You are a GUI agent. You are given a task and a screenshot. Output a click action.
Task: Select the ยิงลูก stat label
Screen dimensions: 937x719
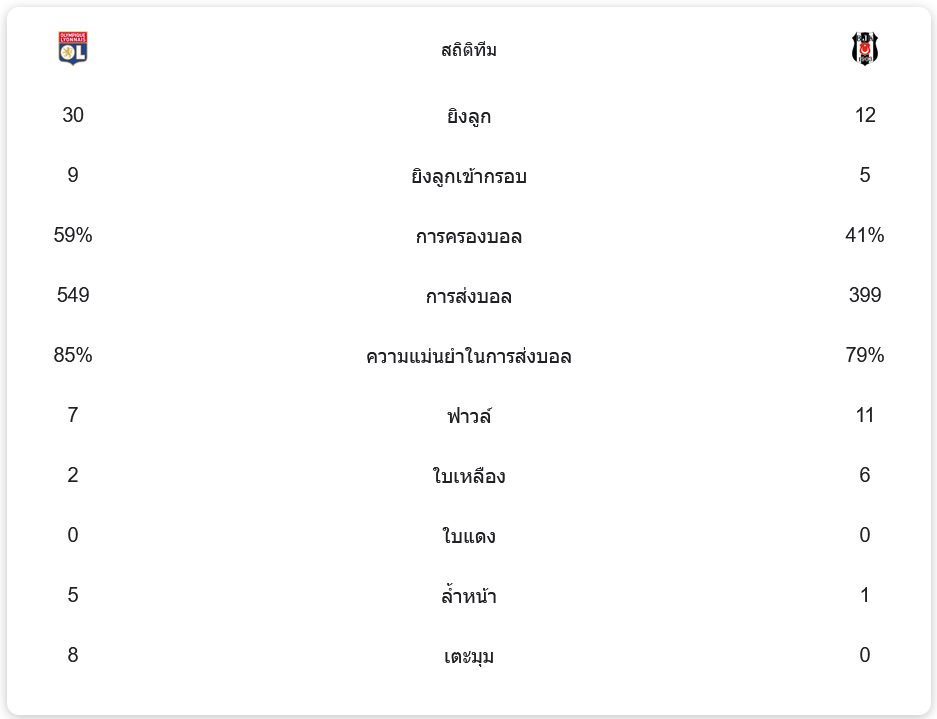pyautogui.click(x=468, y=116)
